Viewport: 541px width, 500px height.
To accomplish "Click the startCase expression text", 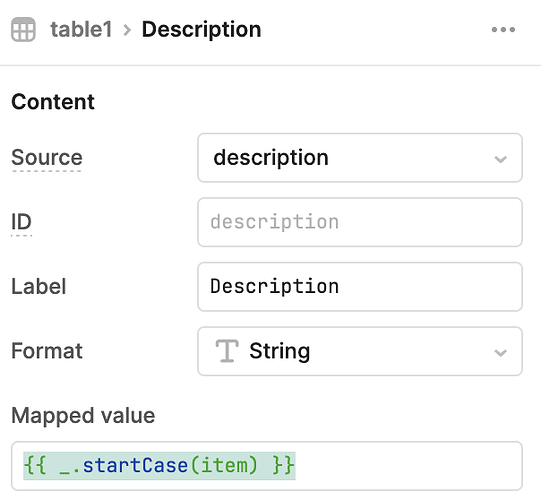I will [x=159, y=466].
